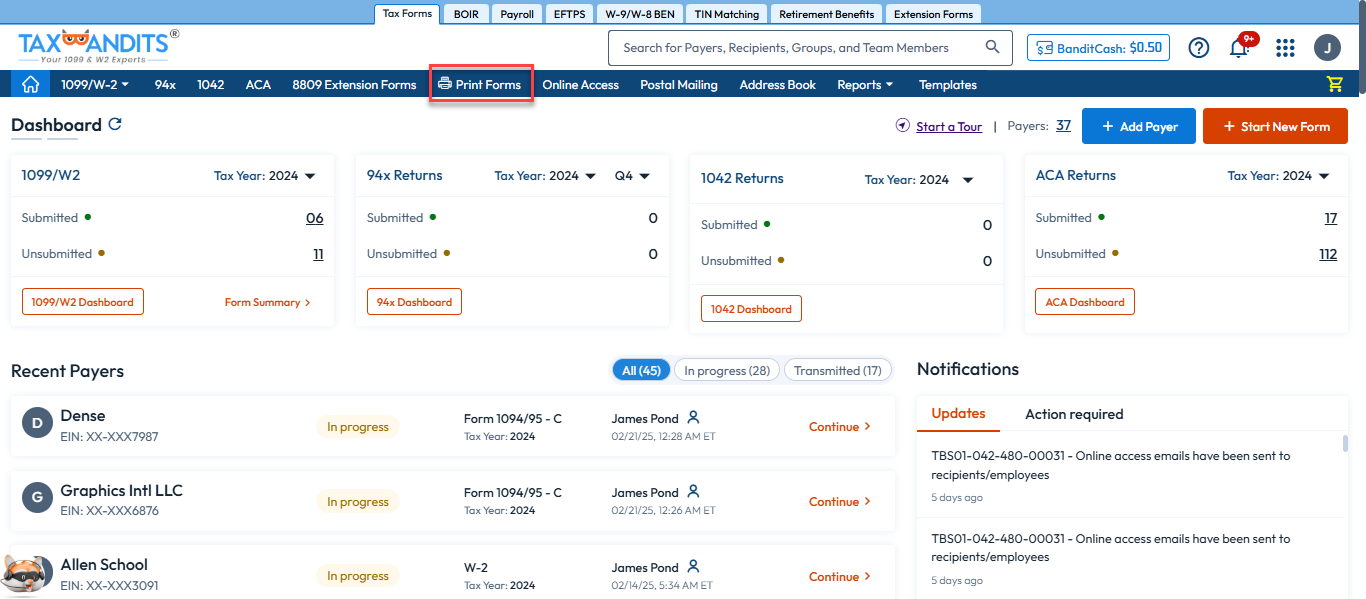Viewport: 1366px width, 599px height.
Task: Open the ACA menu item
Action: [258, 84]
